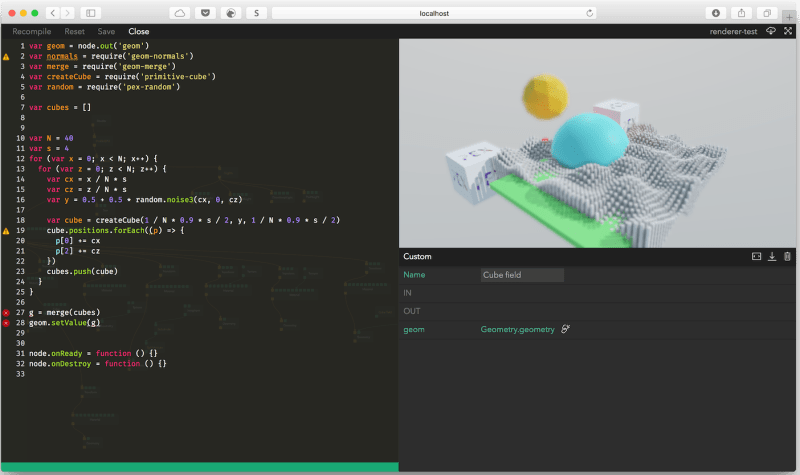
Task: Delete the node with the trash icon
Action: pyautogui.click(x=787, y=256)
